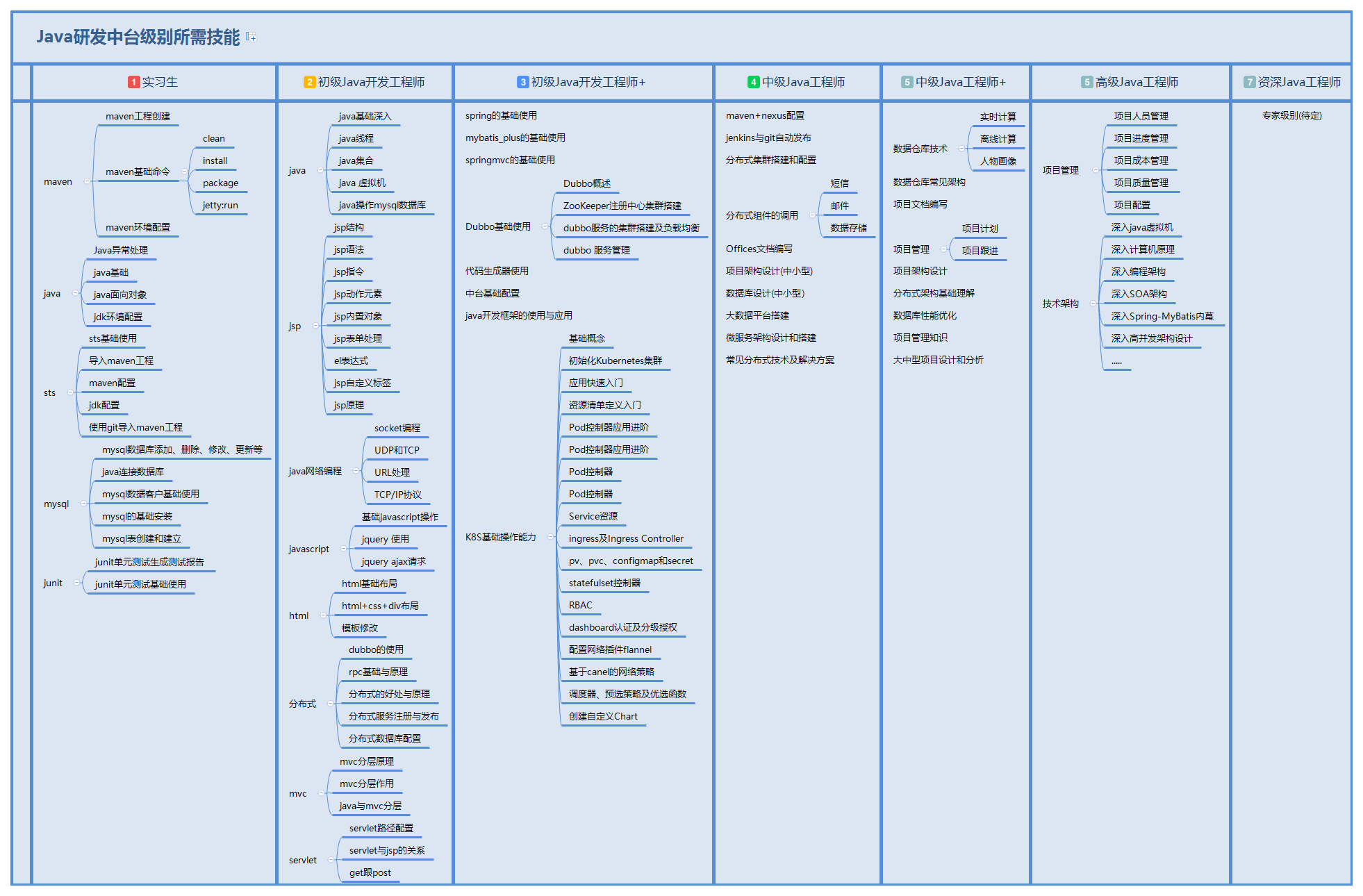Click the table-add icon beside the title
The width and height of the screenshot is (1363, 896).
pyautogui.click(x=251, y=38)
